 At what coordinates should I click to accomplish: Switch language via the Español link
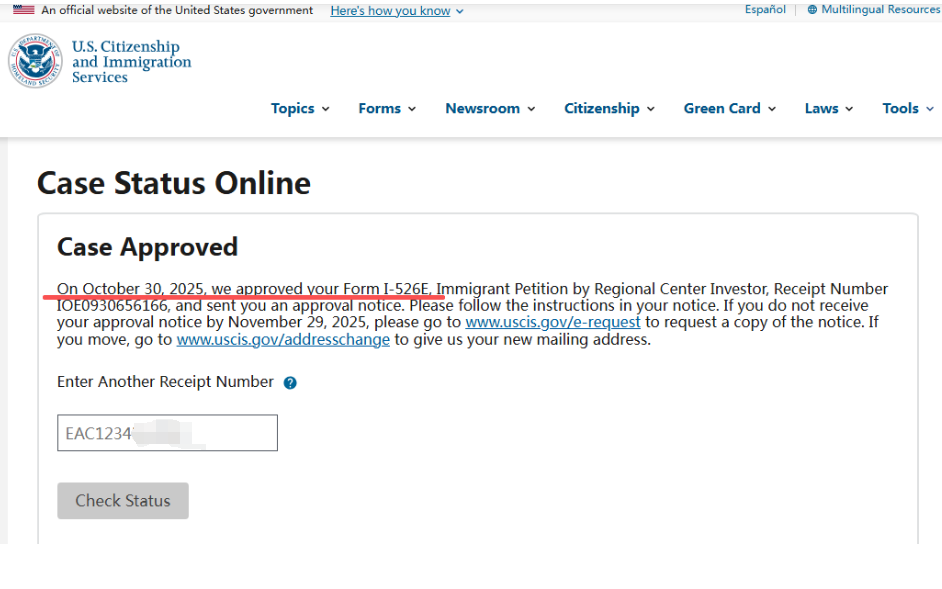[765, 10]
